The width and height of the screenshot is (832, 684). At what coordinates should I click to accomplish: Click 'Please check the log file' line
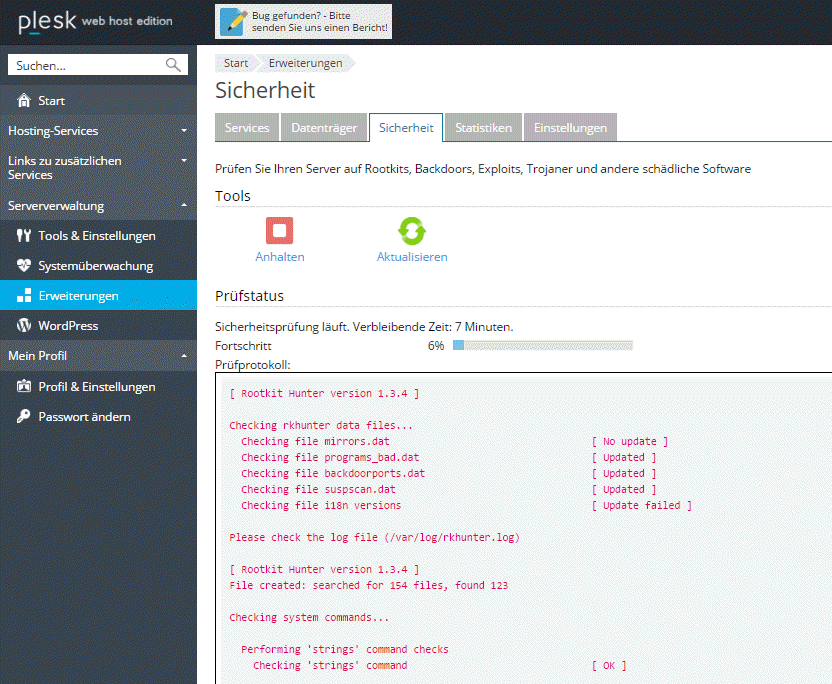tap(375, 537)
